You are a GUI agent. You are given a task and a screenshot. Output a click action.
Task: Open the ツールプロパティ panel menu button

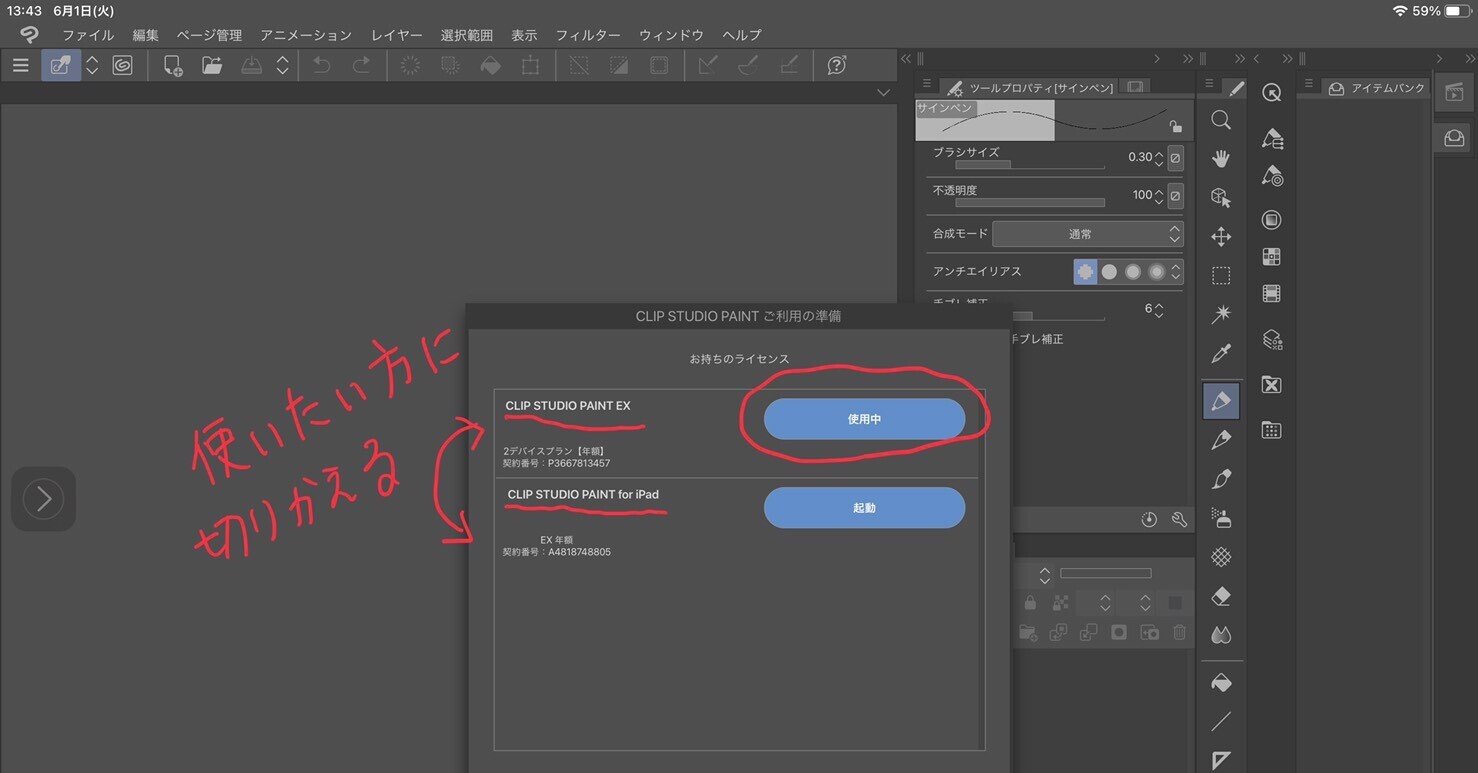[x=927, y=84]
